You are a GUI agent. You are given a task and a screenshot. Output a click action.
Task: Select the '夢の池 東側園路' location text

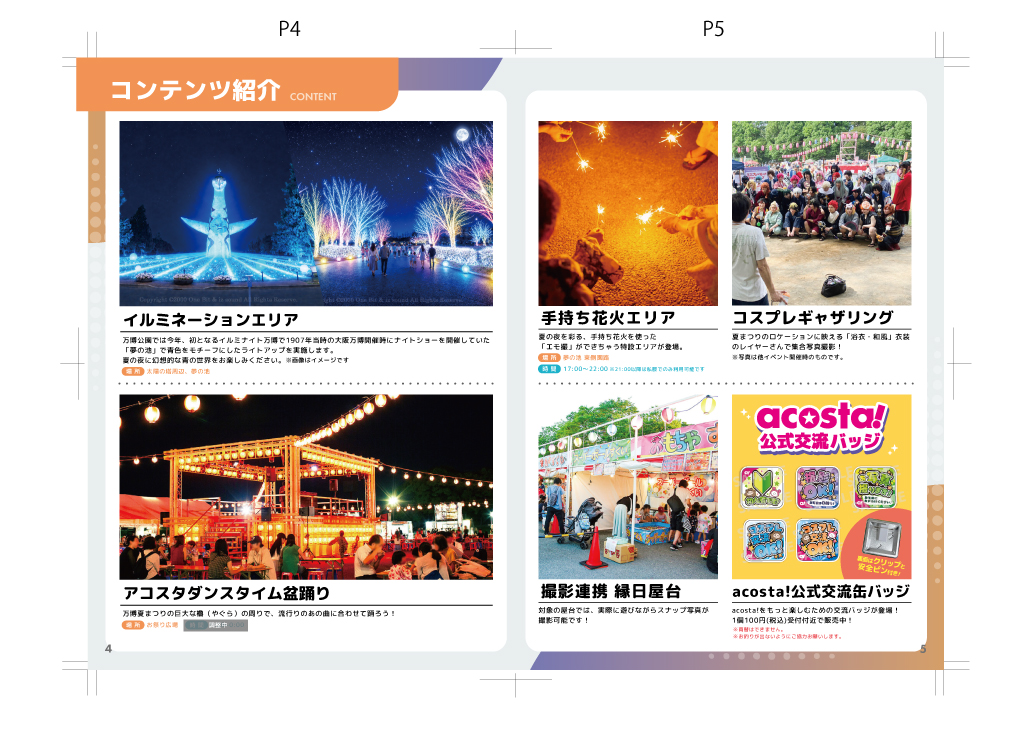coord(586,358)
